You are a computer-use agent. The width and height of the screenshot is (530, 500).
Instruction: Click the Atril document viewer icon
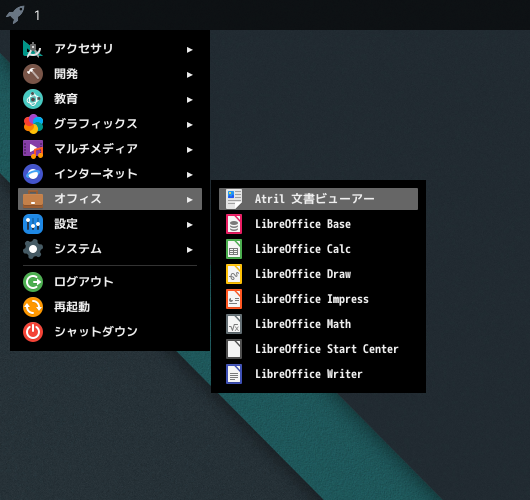click(x=234, y=199)
